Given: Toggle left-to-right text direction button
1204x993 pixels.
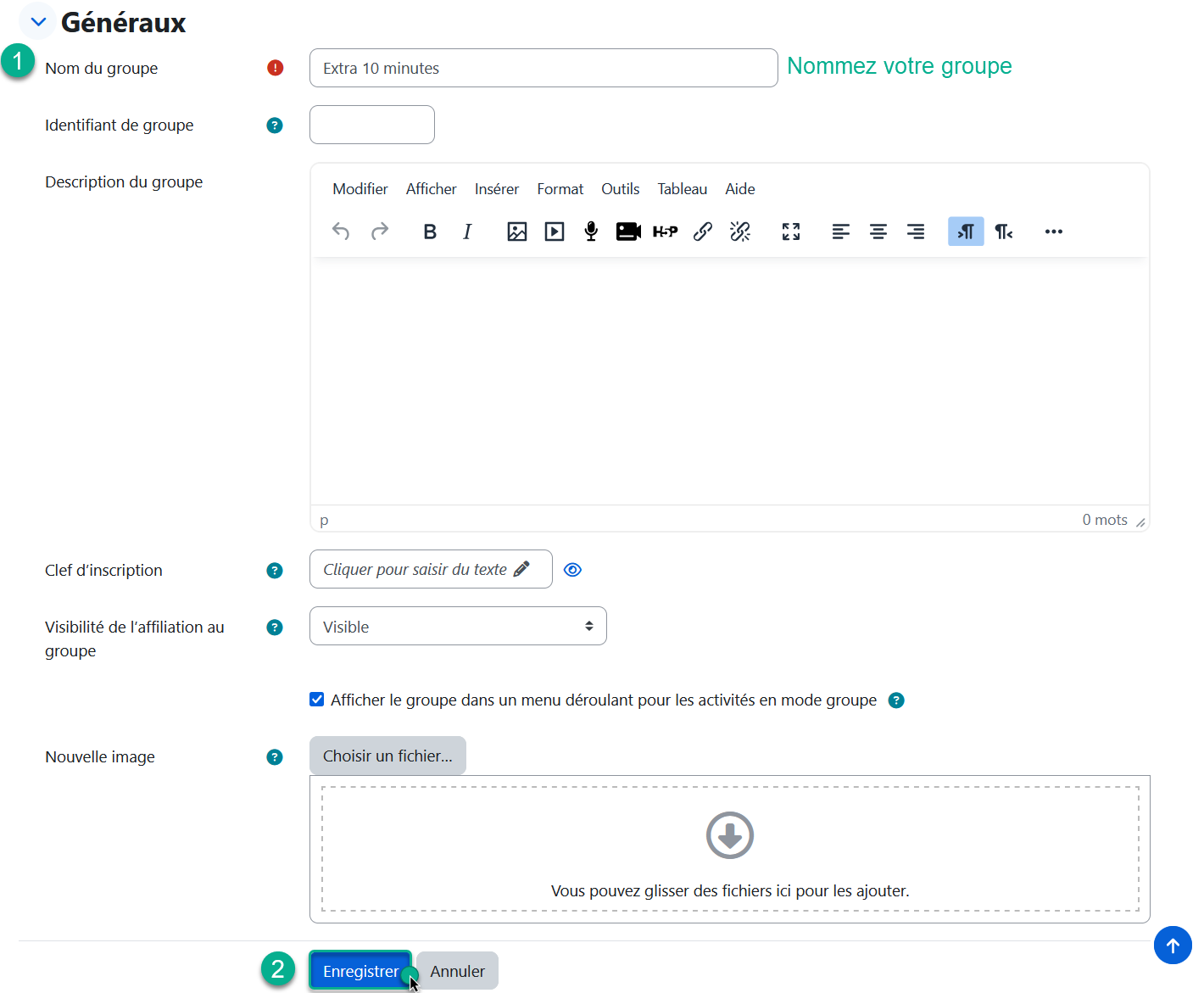Looking at the screenshot, I should point(966,232).
